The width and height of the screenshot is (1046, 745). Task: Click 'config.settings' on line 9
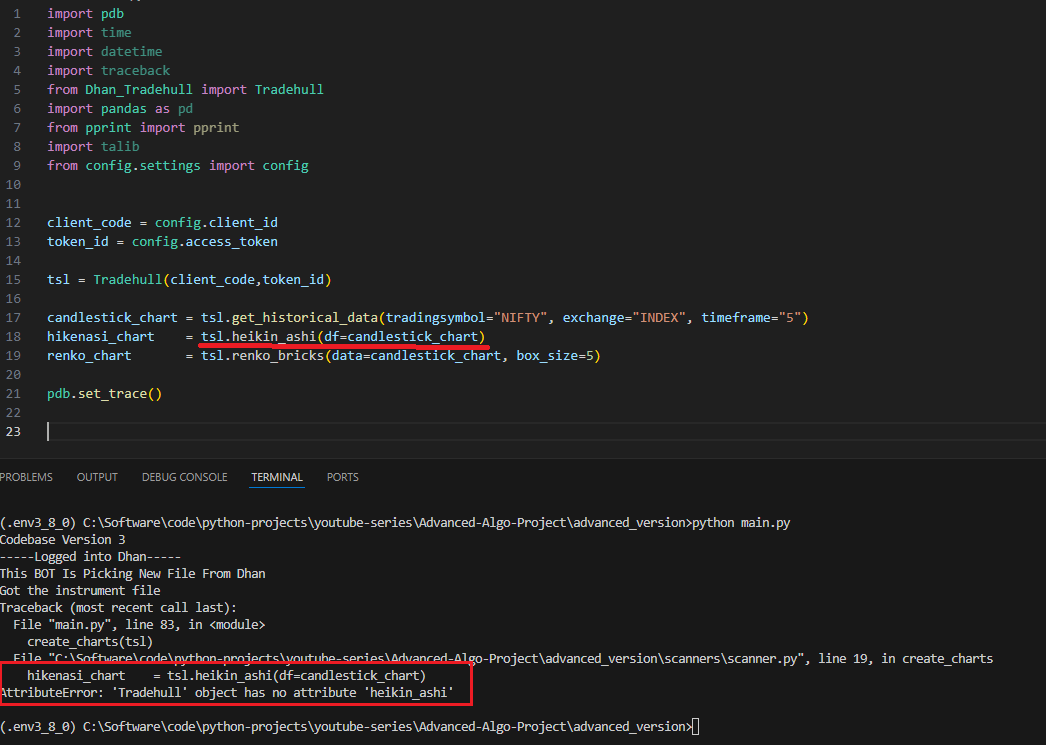[143, 165]
